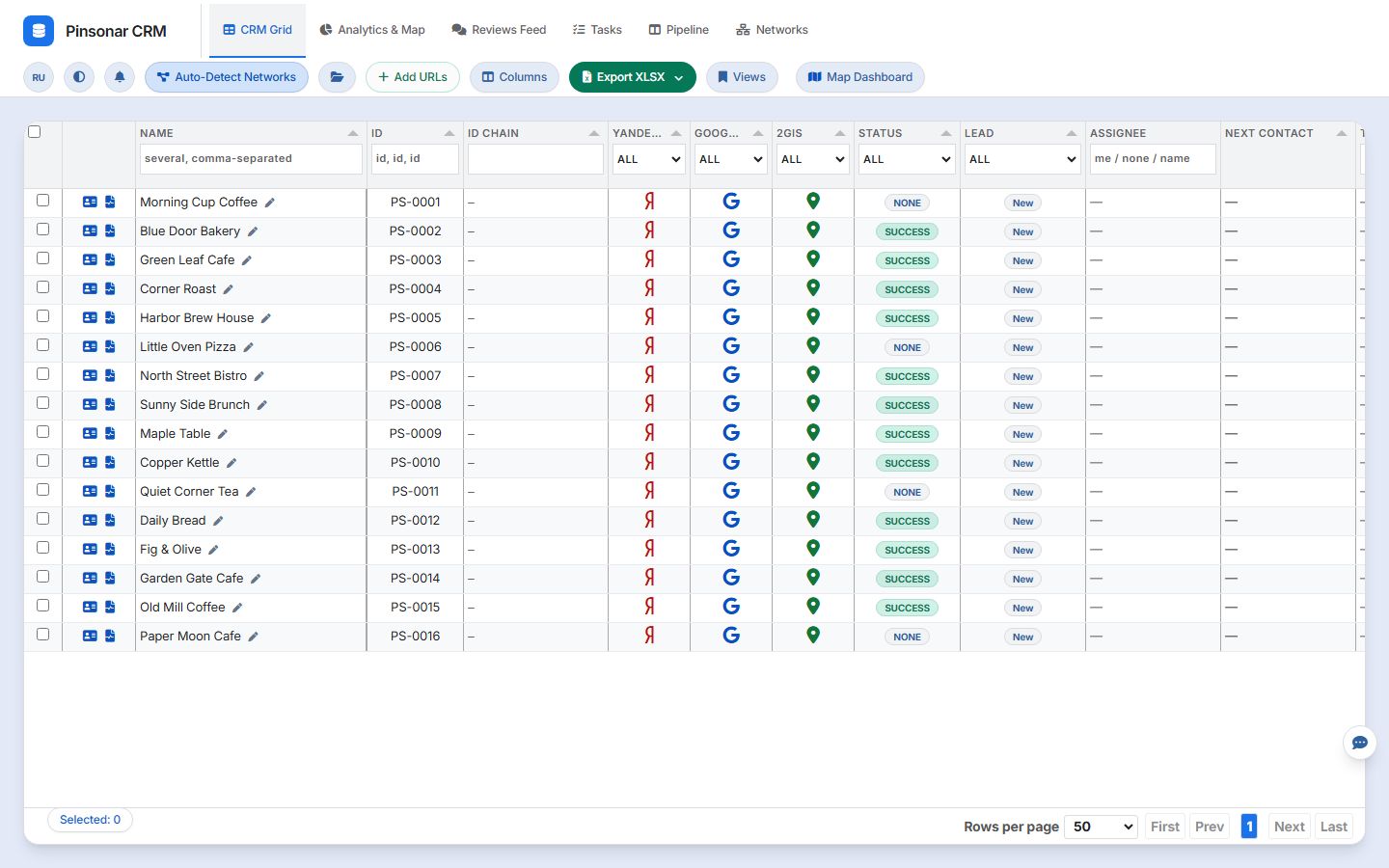Click the Add URLs button
Viewport: 1389px width, 868px height.
(x=413, y=77)
